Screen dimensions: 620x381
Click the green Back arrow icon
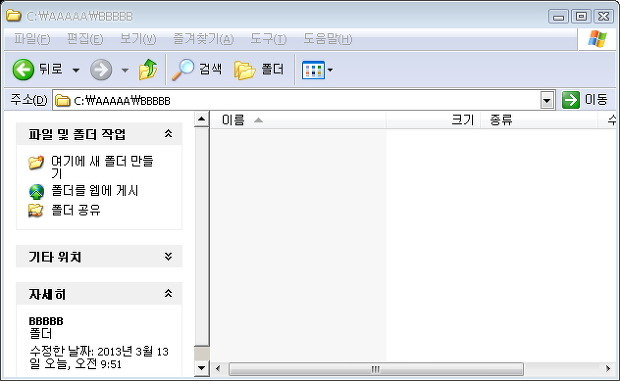coord(23,70)
